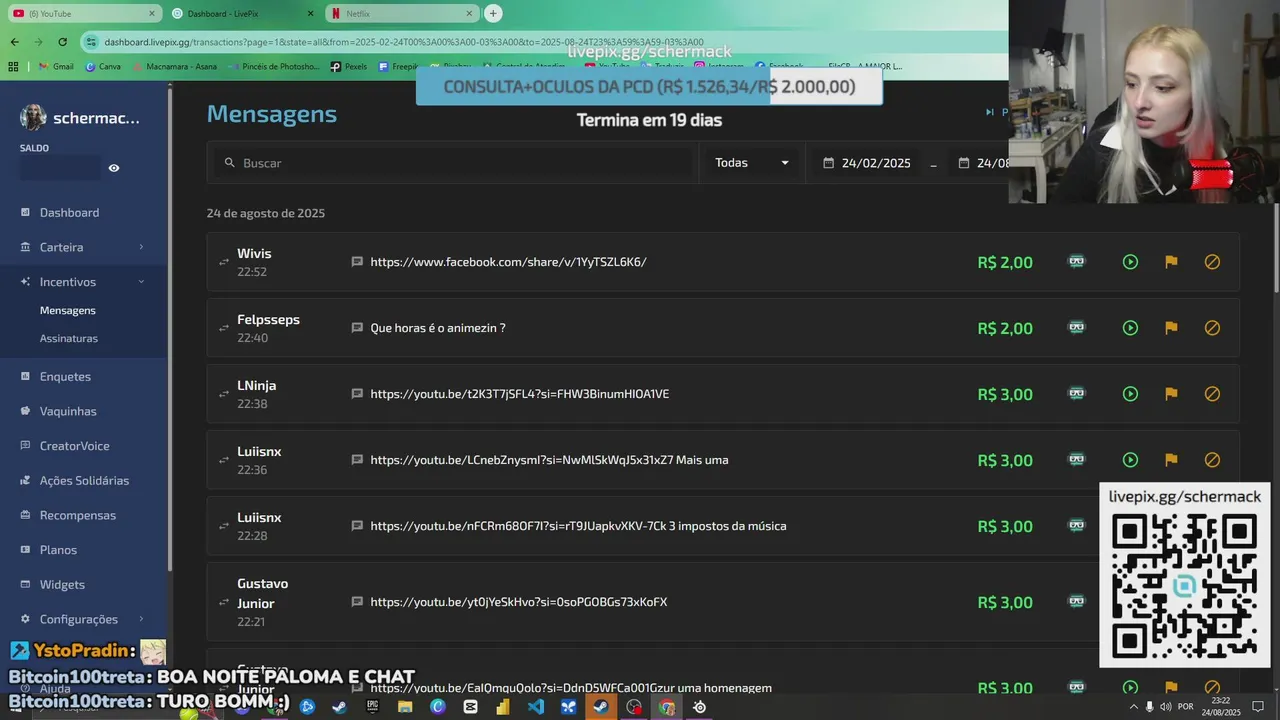Open Ações Solidárias in the sidebar
The width and height of the screenshot is (1280, 720).
84,480
